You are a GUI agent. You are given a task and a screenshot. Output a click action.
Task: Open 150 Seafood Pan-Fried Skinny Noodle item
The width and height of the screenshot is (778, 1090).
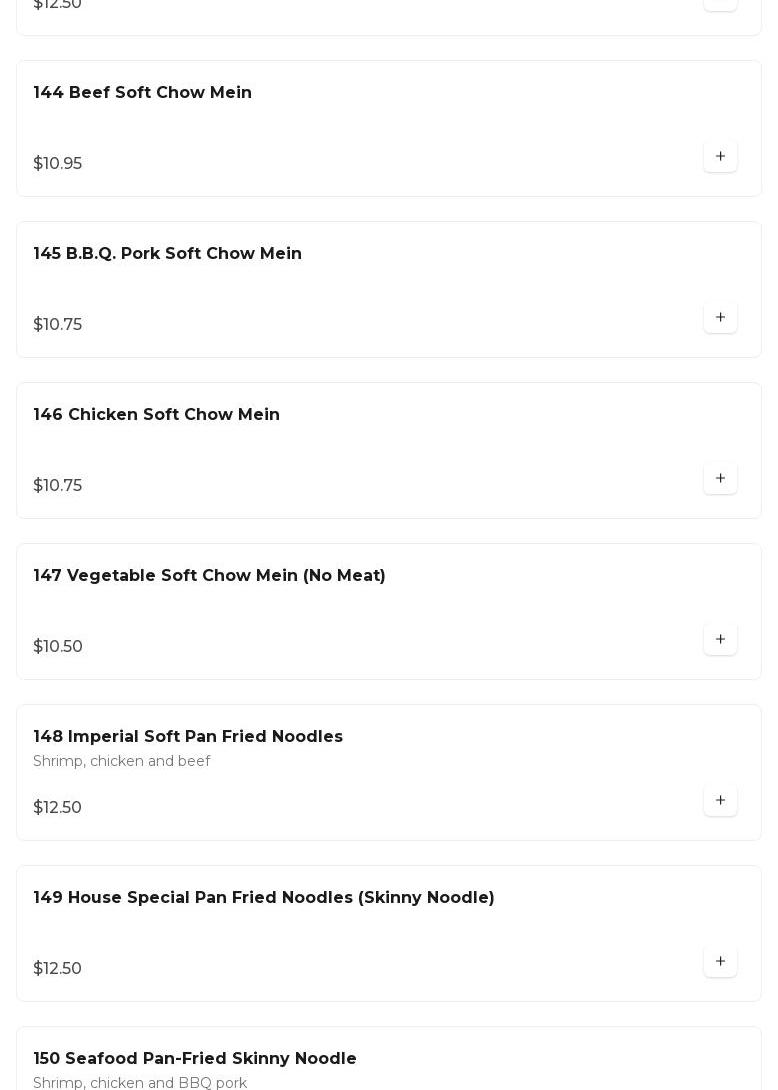click(x=195, y=1058)
